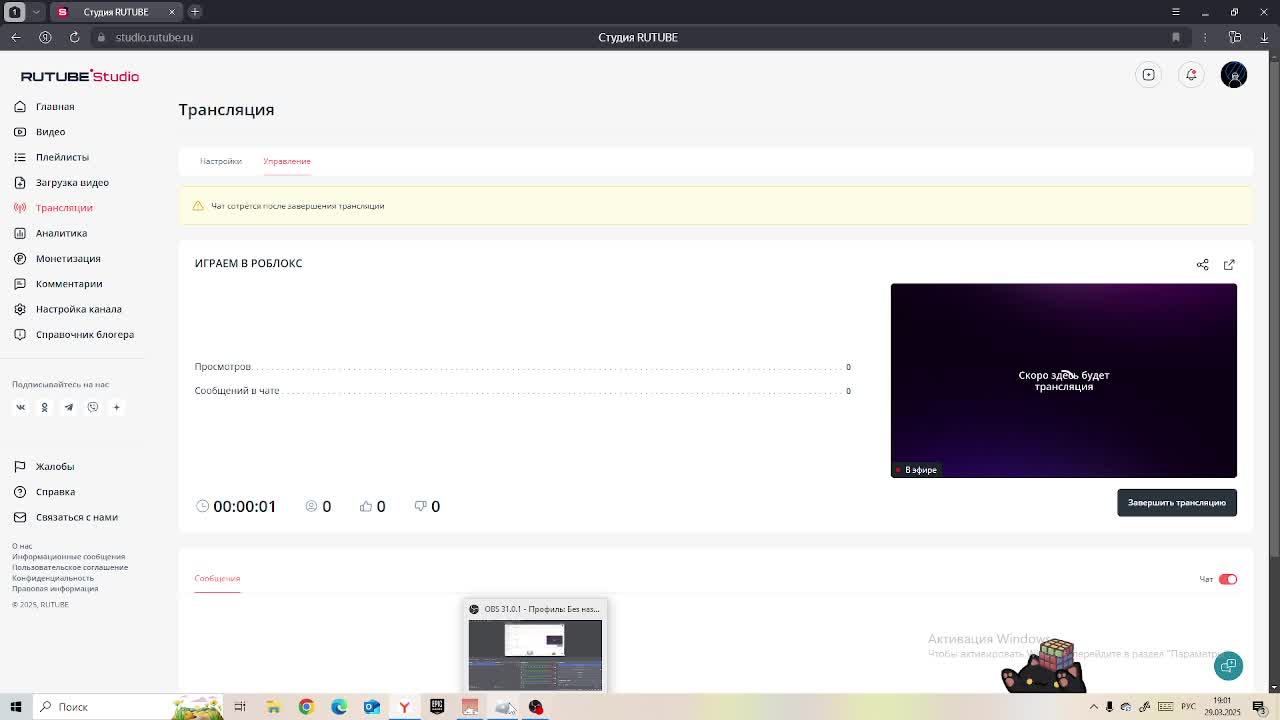Open Монетизация section

click(x=57, y=258)
